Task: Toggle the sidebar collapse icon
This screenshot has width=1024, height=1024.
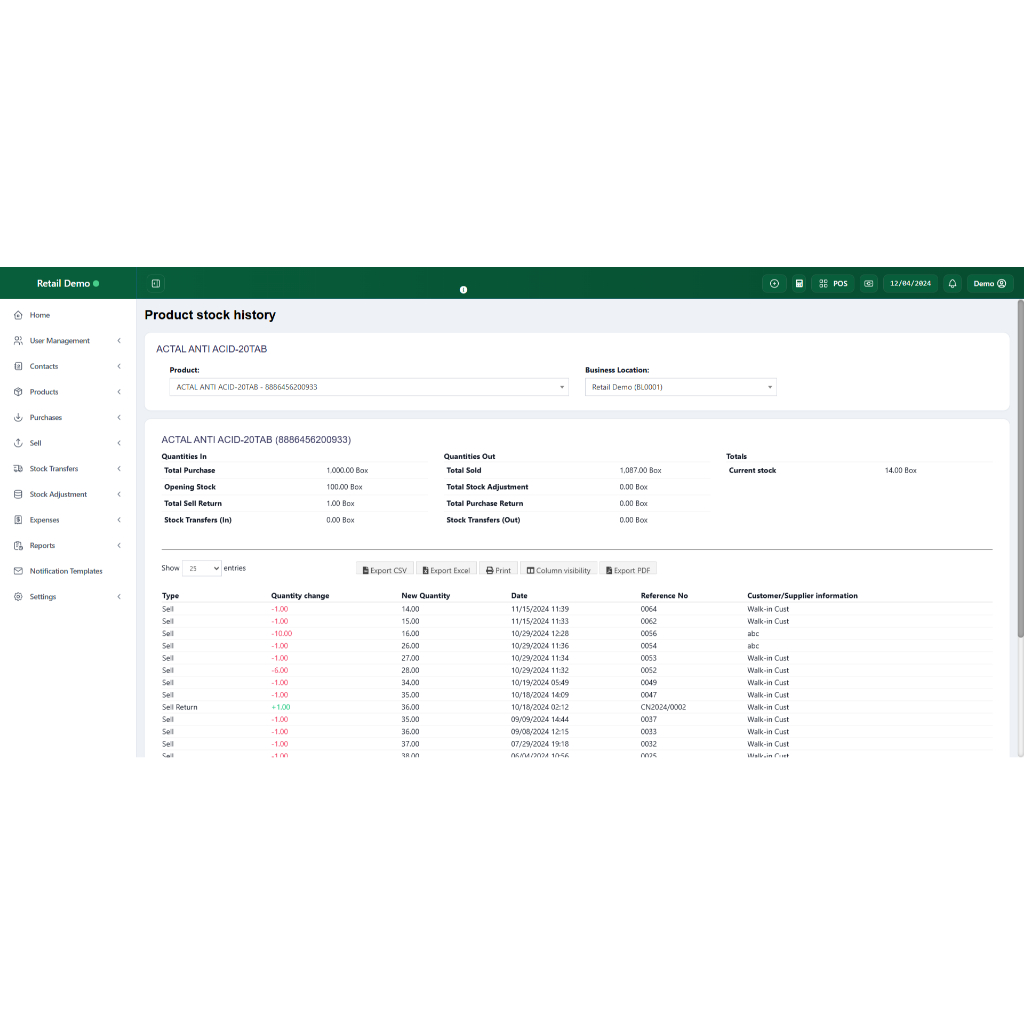Action: tap(156, 284)
